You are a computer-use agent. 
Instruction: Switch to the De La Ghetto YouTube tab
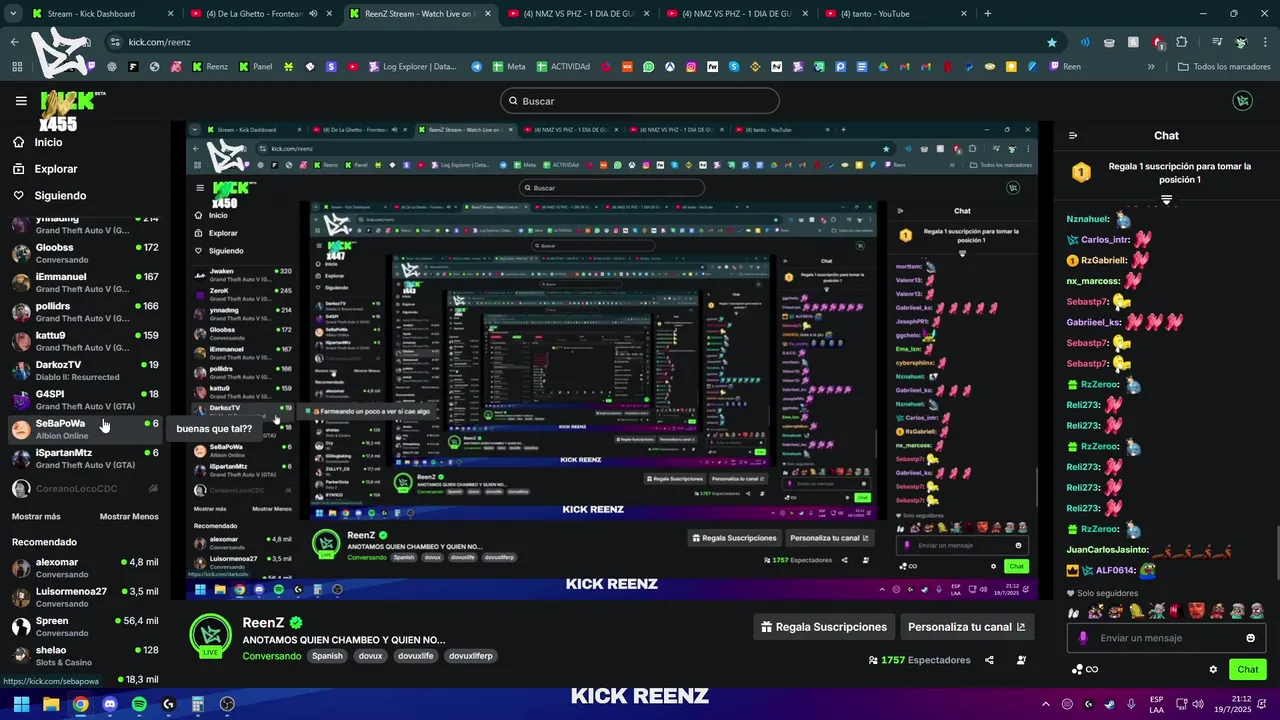(x=263, y=14)
